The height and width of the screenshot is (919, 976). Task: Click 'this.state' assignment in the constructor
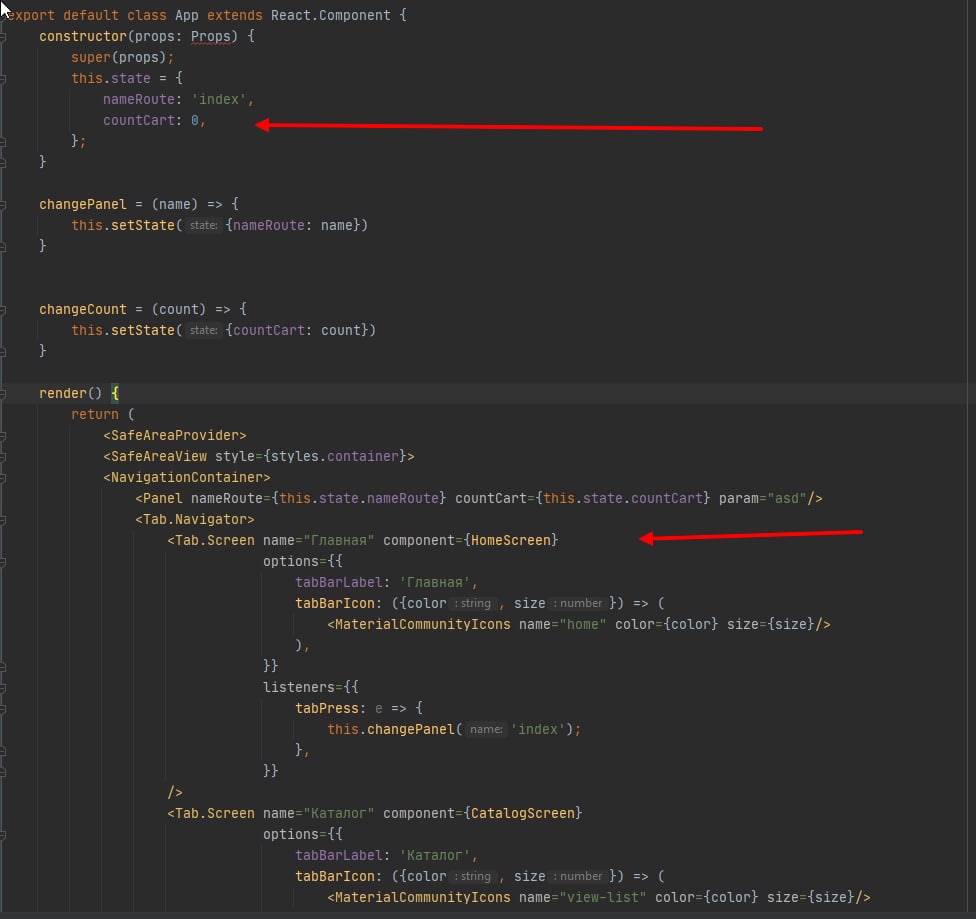pyautogui.click(x=111, y=78)
